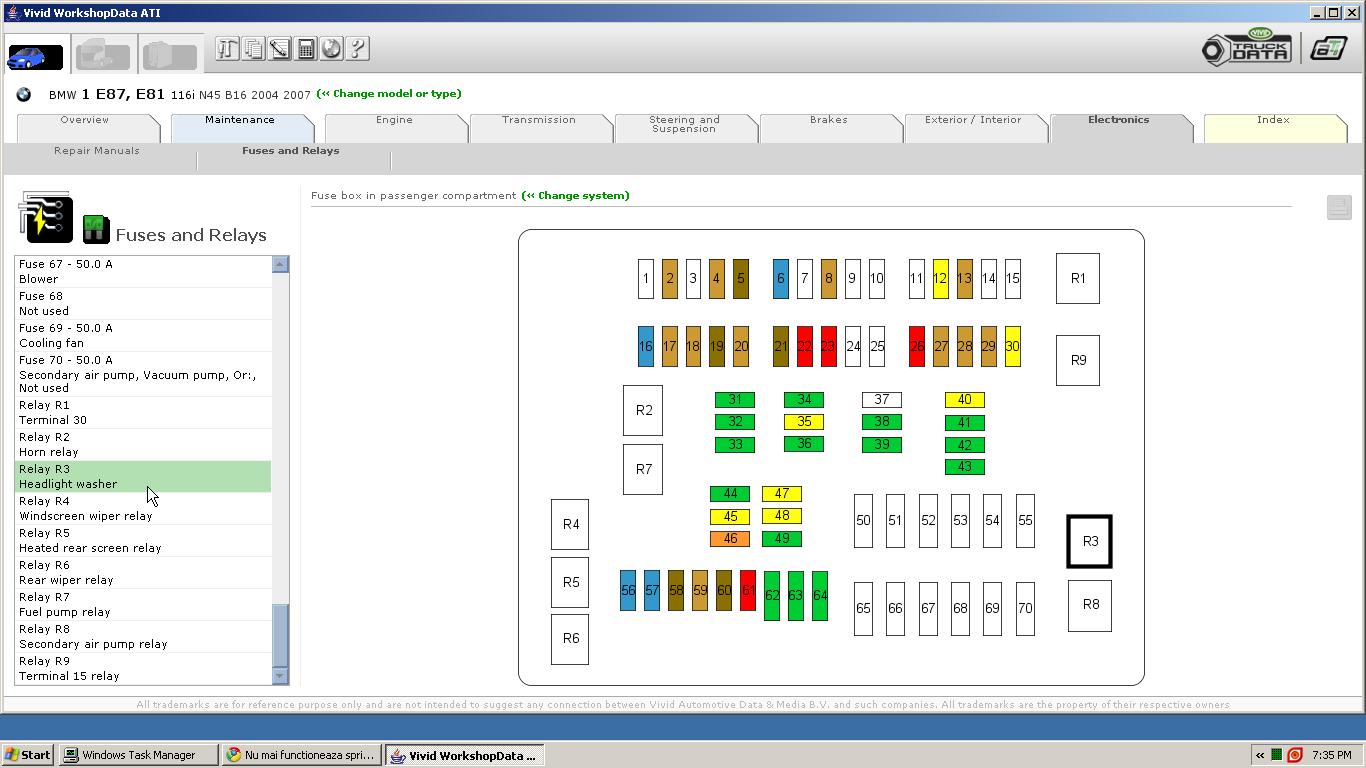
Task: Select the greyed truck vehicle type icon
Action: (102, 55)
